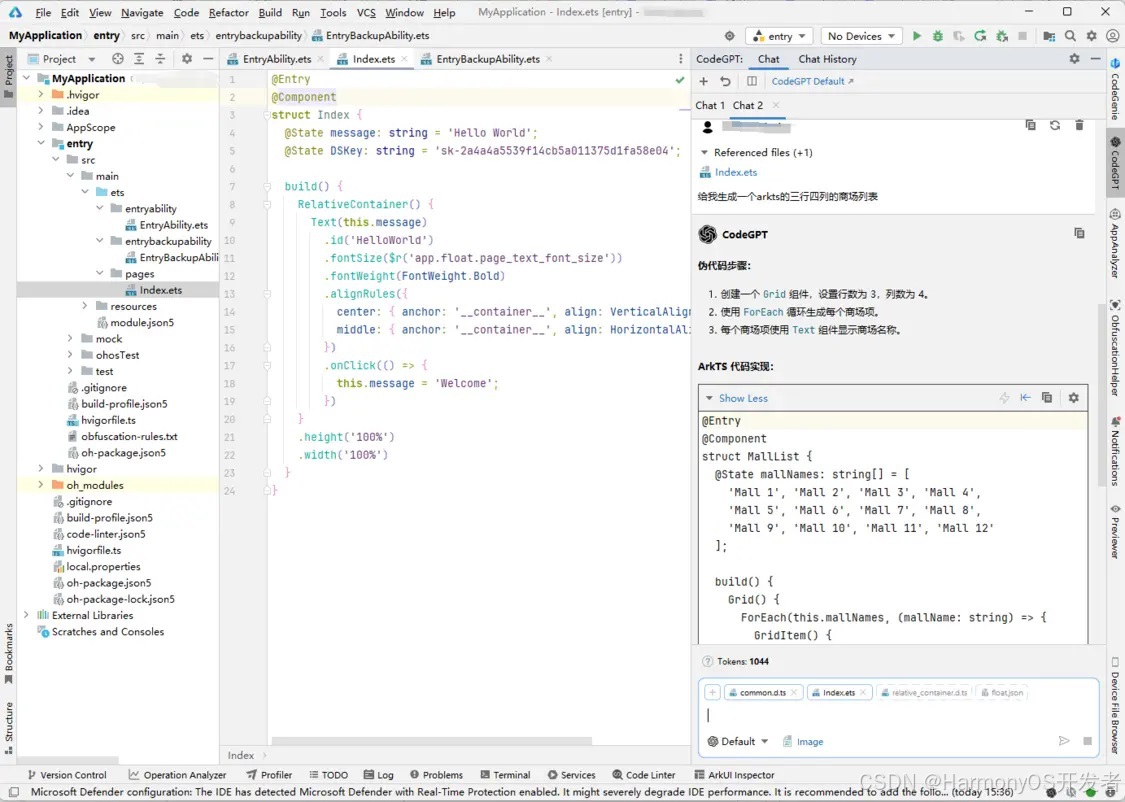Image resolution: width=1125 pixels, height=802 pixels.
Task: Delete the chat message with trash icon
Action: [1079, 125]
